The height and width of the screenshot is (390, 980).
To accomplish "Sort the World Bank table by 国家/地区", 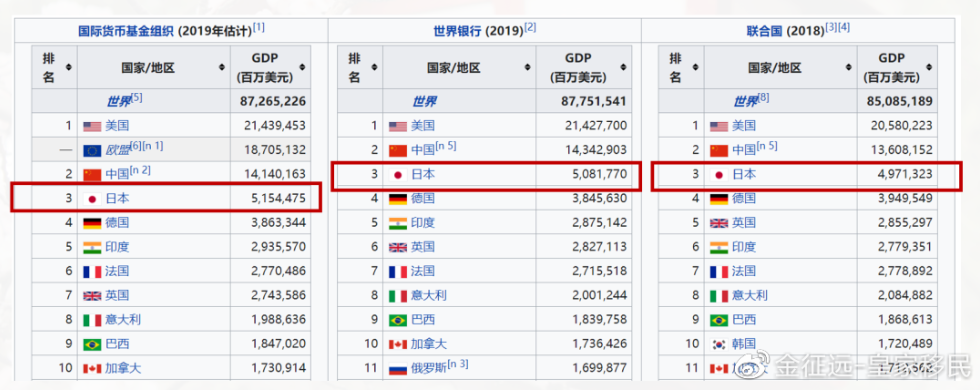I will pos(528,67).
